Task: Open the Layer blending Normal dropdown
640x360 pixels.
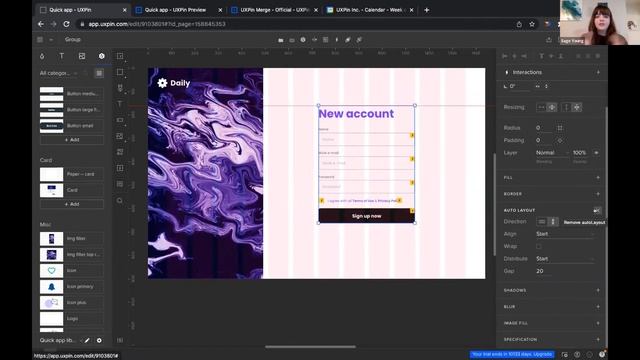Action: (552, 153)
